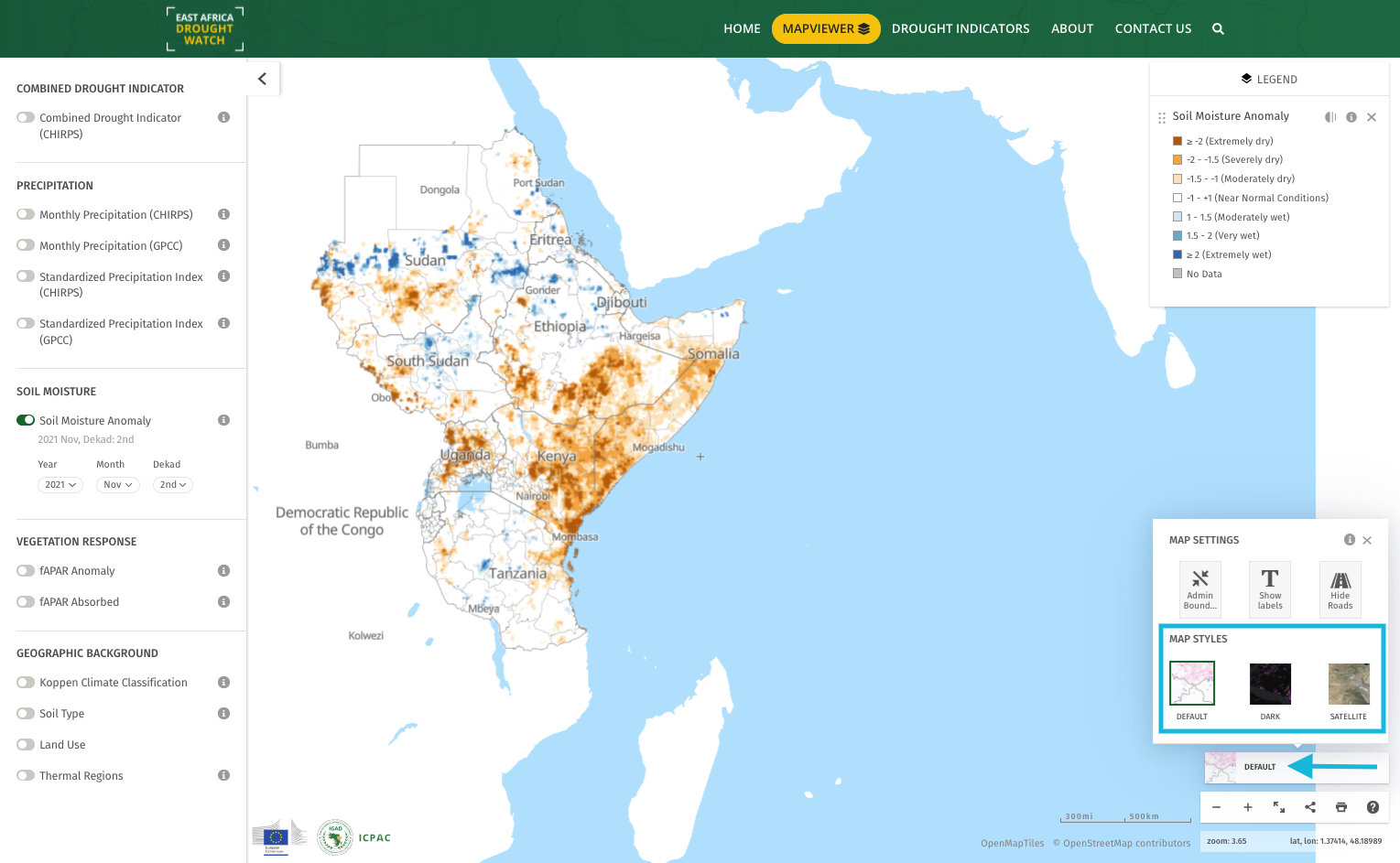Open info for Standardized Precipitation Index (GPCC)
Viewport: 1400px width, 863px height.
[223, 323]
